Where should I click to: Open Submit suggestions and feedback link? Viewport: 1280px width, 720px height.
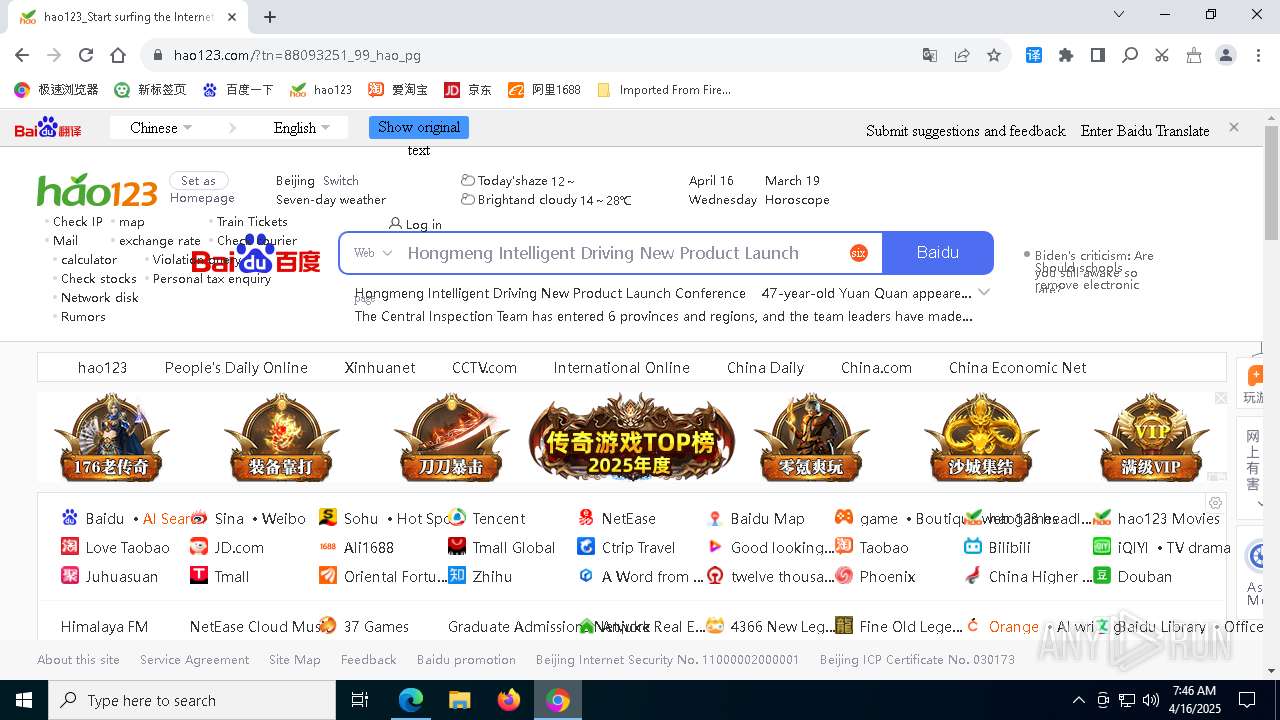click(x=966, y=131)
